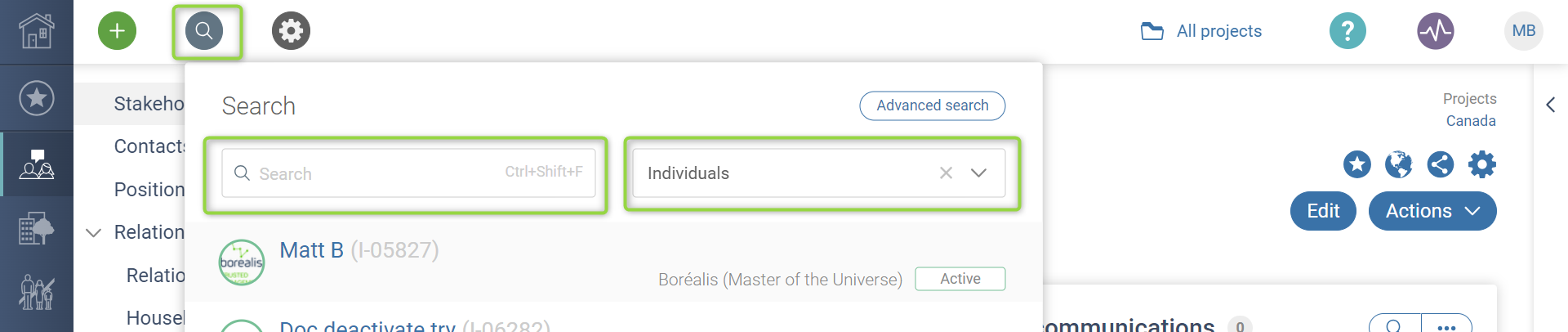Click the Search text field
This screenshot has height=332, width=1568.
pos(408,173)
